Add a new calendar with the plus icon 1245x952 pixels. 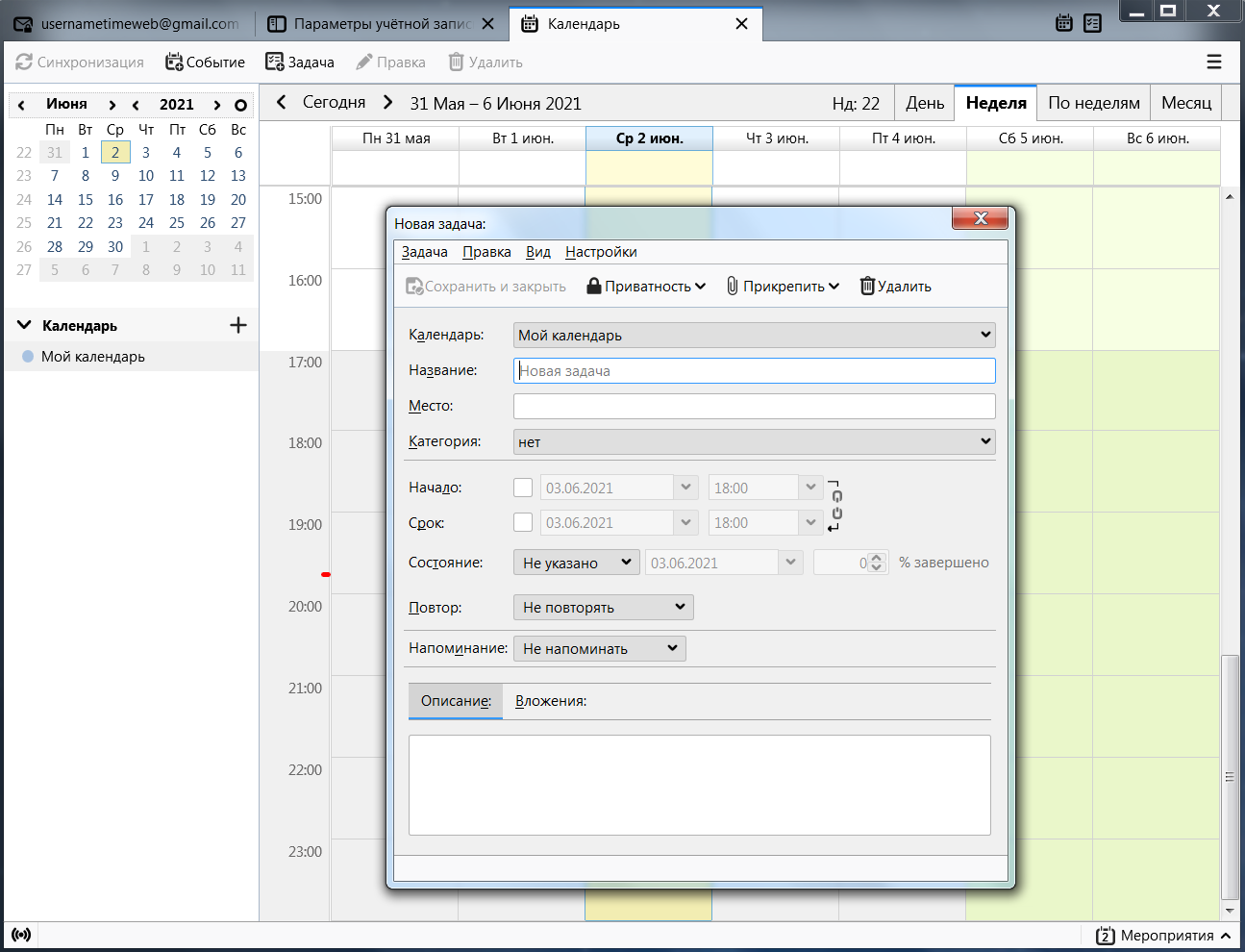(x=238, y=325)
